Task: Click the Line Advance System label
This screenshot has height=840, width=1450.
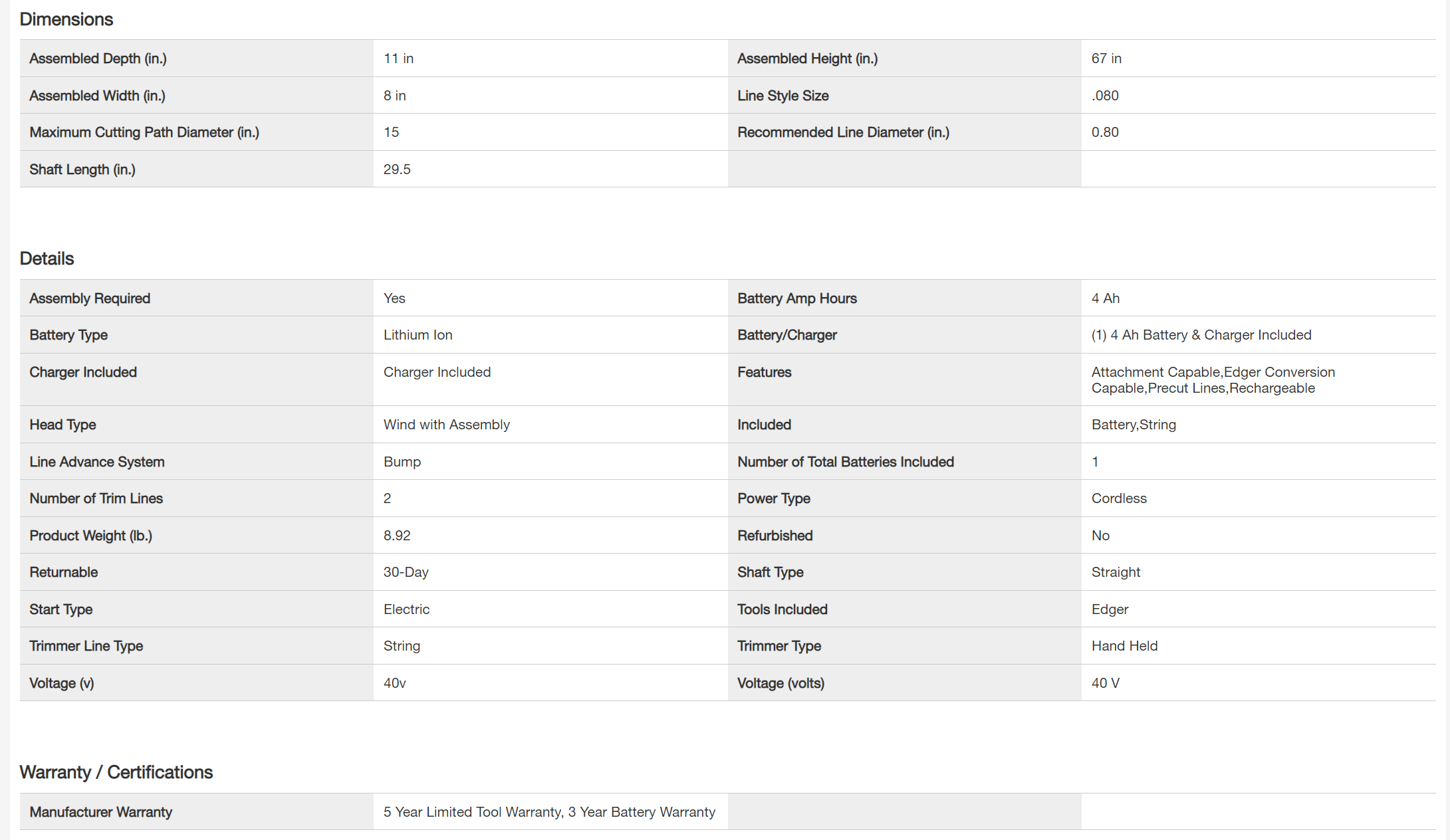Action: pyautogui.click(x=96, y=462)
